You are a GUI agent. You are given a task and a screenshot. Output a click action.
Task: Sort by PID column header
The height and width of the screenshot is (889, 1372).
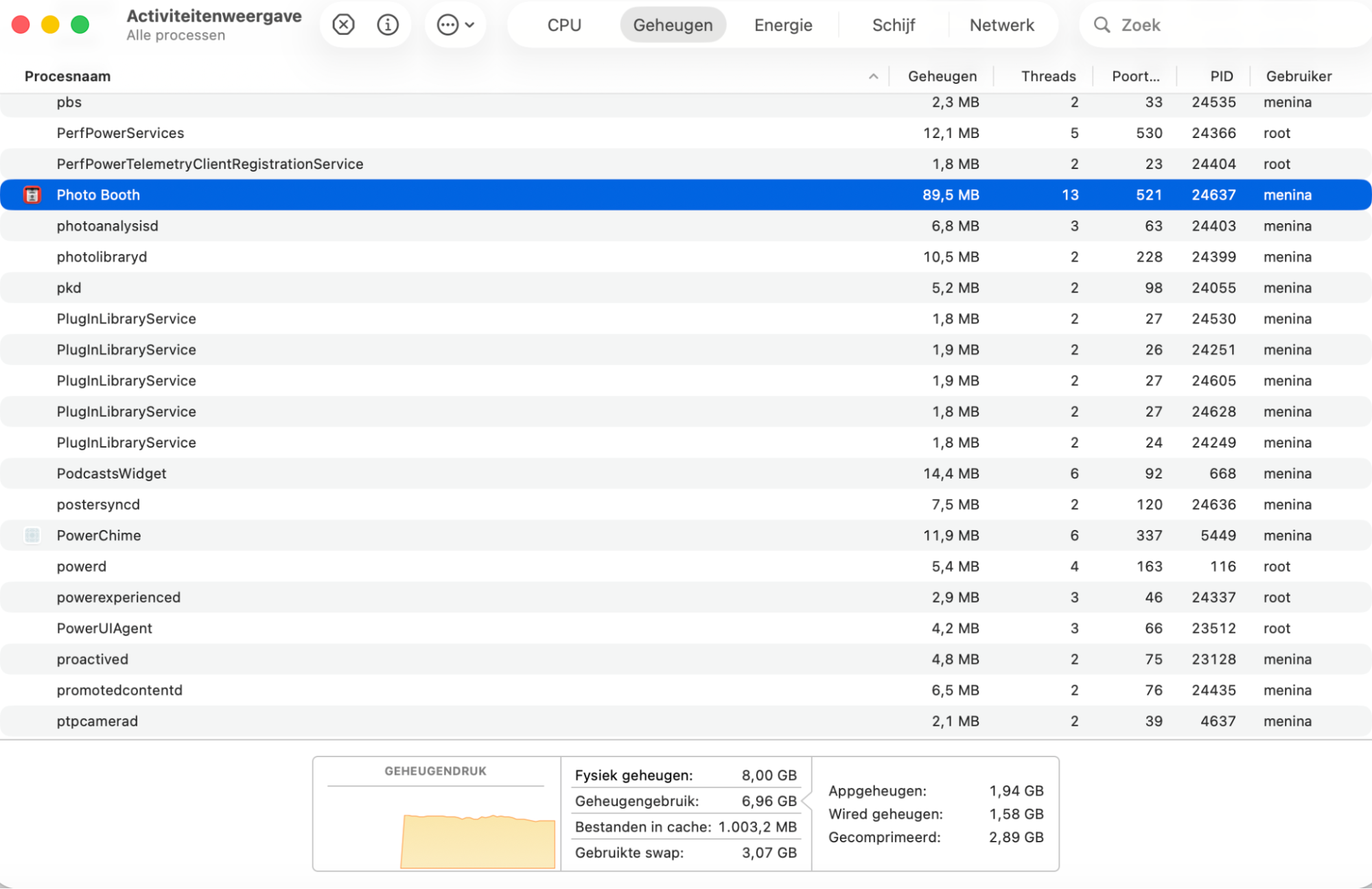[x=1221, y=76]
